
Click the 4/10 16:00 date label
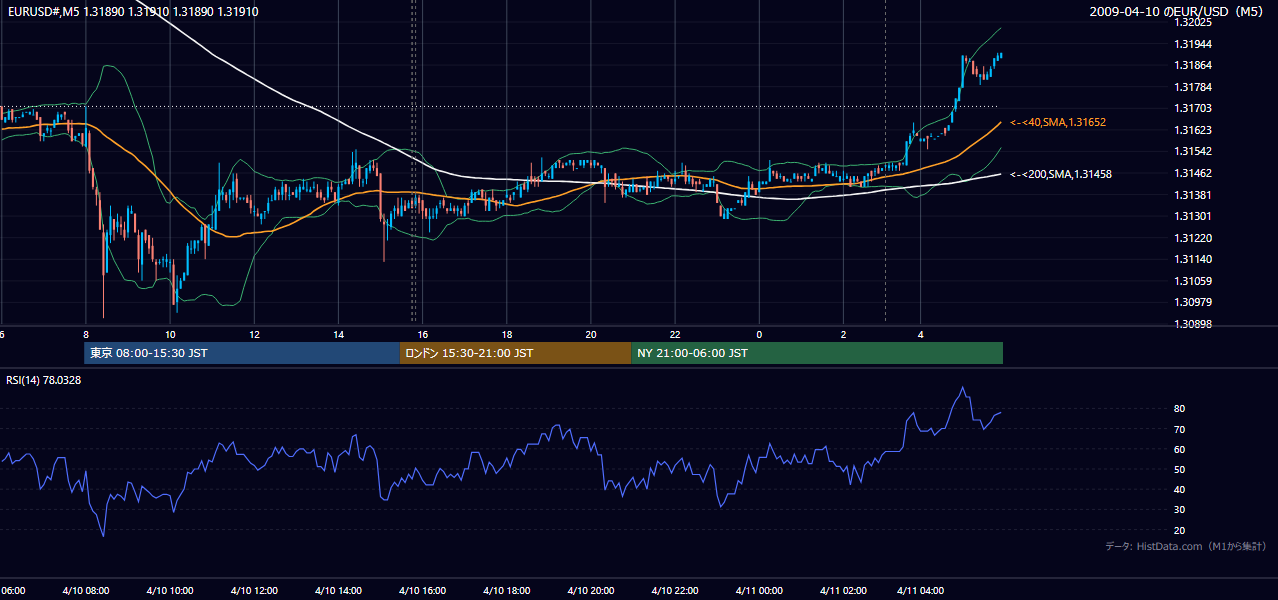point(423,591)
